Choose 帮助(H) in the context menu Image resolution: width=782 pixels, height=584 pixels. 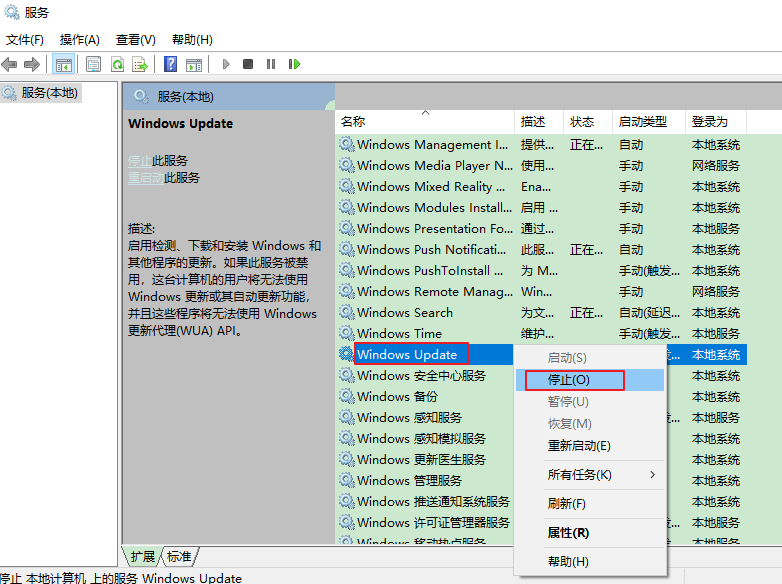point(589,562)
